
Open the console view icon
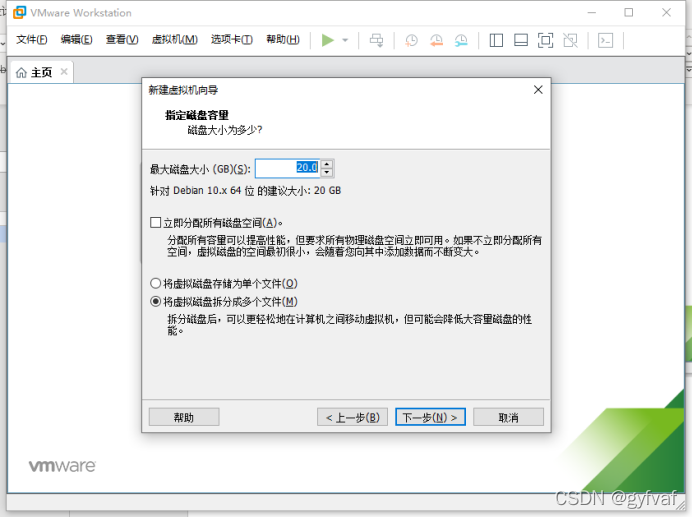point(605,40)
